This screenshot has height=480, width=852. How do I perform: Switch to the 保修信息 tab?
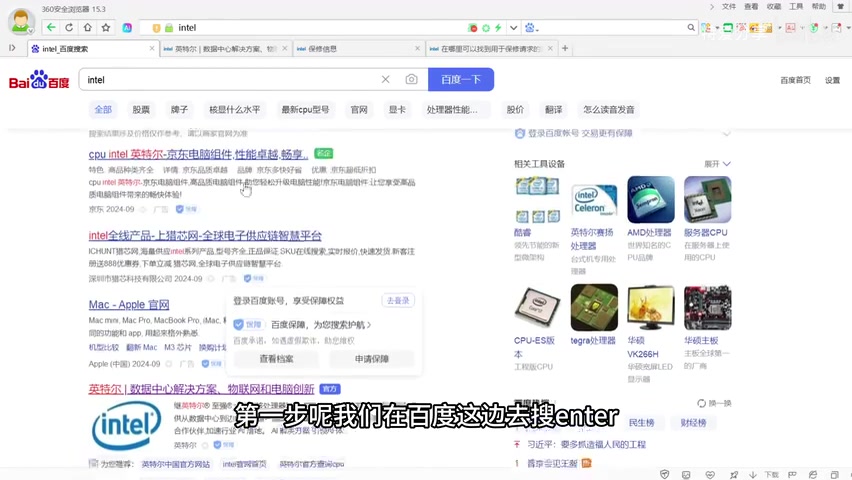(359, 48)
